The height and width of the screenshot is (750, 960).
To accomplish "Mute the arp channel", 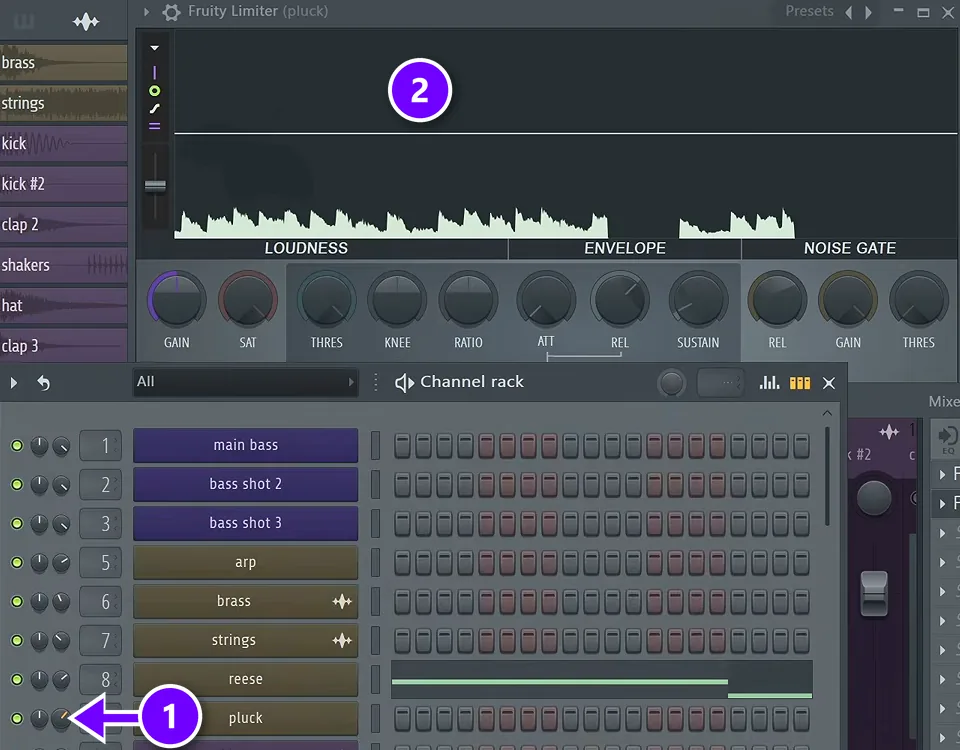I will pos(17,563).
